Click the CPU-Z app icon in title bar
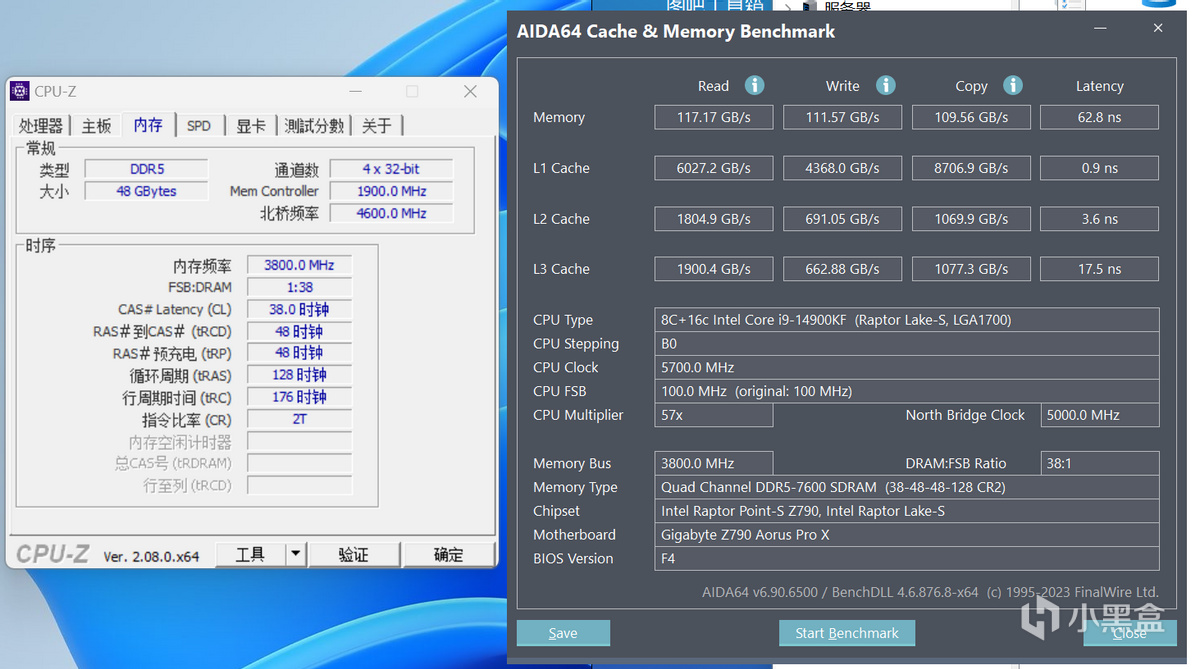The height and width of the screenshot is (669, 1200). 20,91
